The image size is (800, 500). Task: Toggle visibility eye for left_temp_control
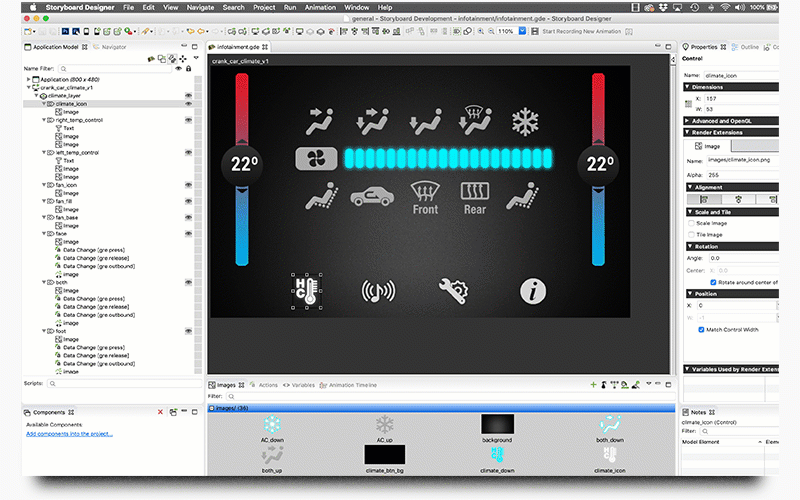188,153
